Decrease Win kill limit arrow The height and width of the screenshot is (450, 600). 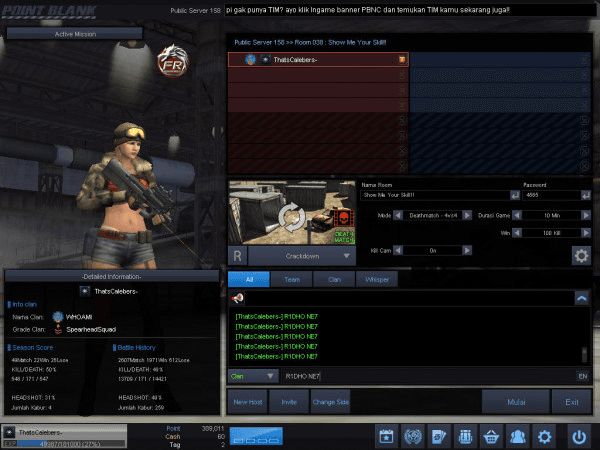[x=517, y=233]
